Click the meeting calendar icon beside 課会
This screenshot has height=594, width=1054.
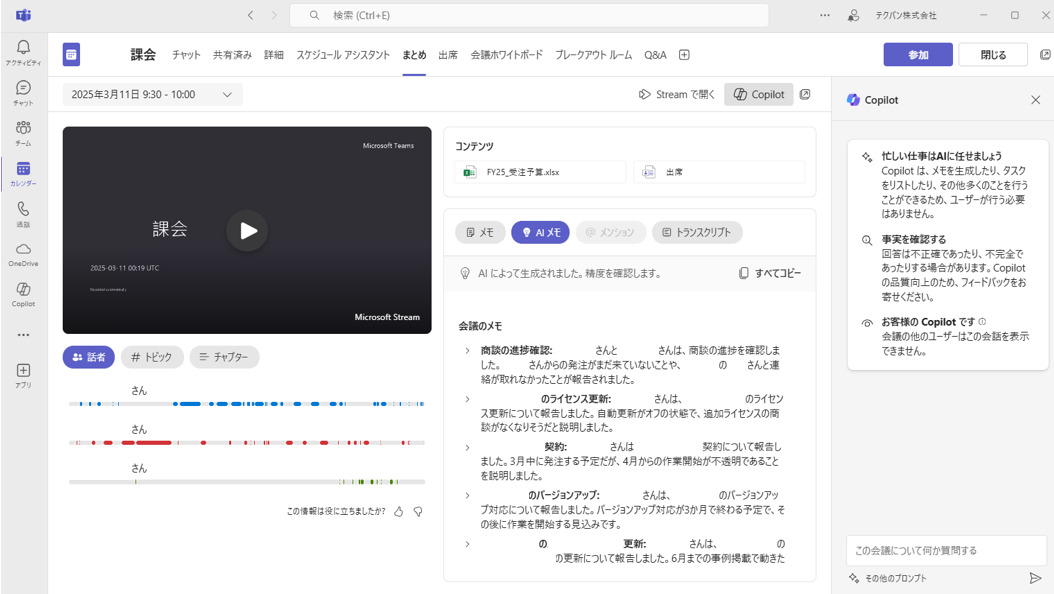click(x=71, y=54)
